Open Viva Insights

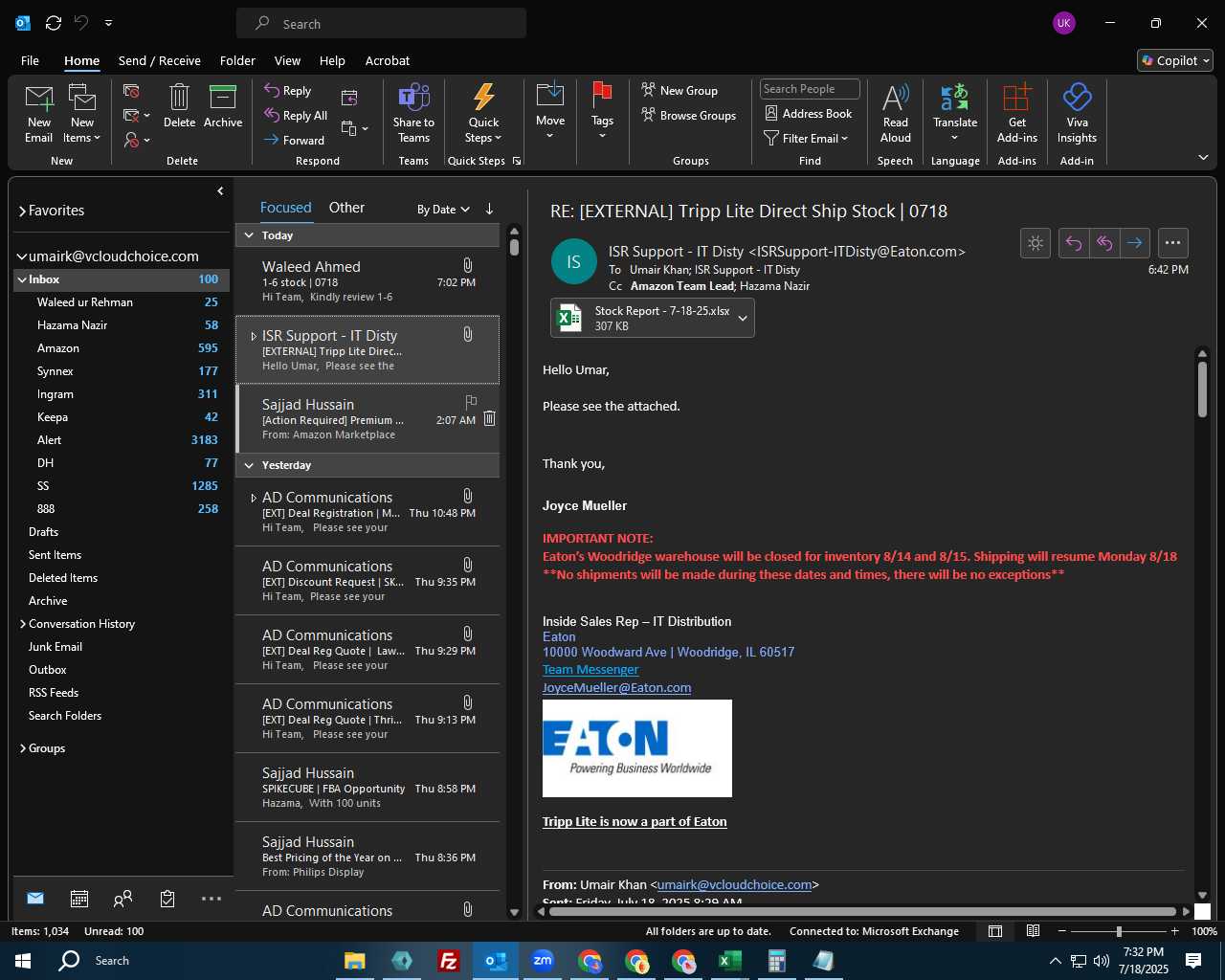pyautogui.click(x=1077, y=114)
